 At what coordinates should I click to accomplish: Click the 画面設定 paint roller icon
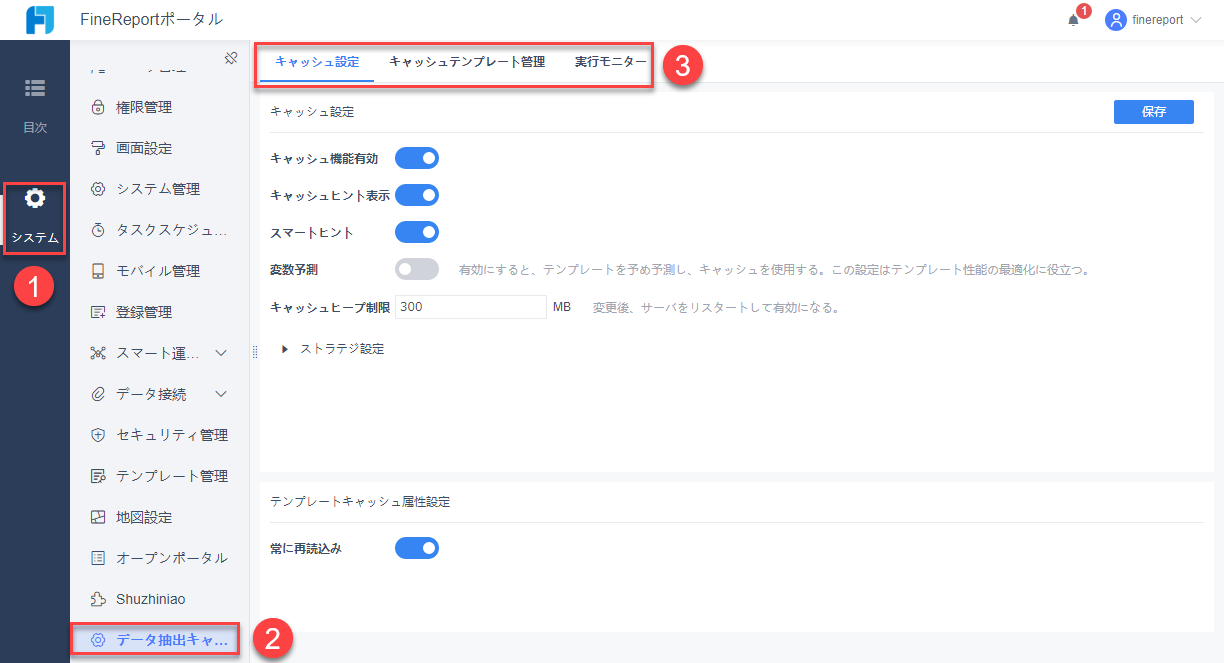coord(98,148)
